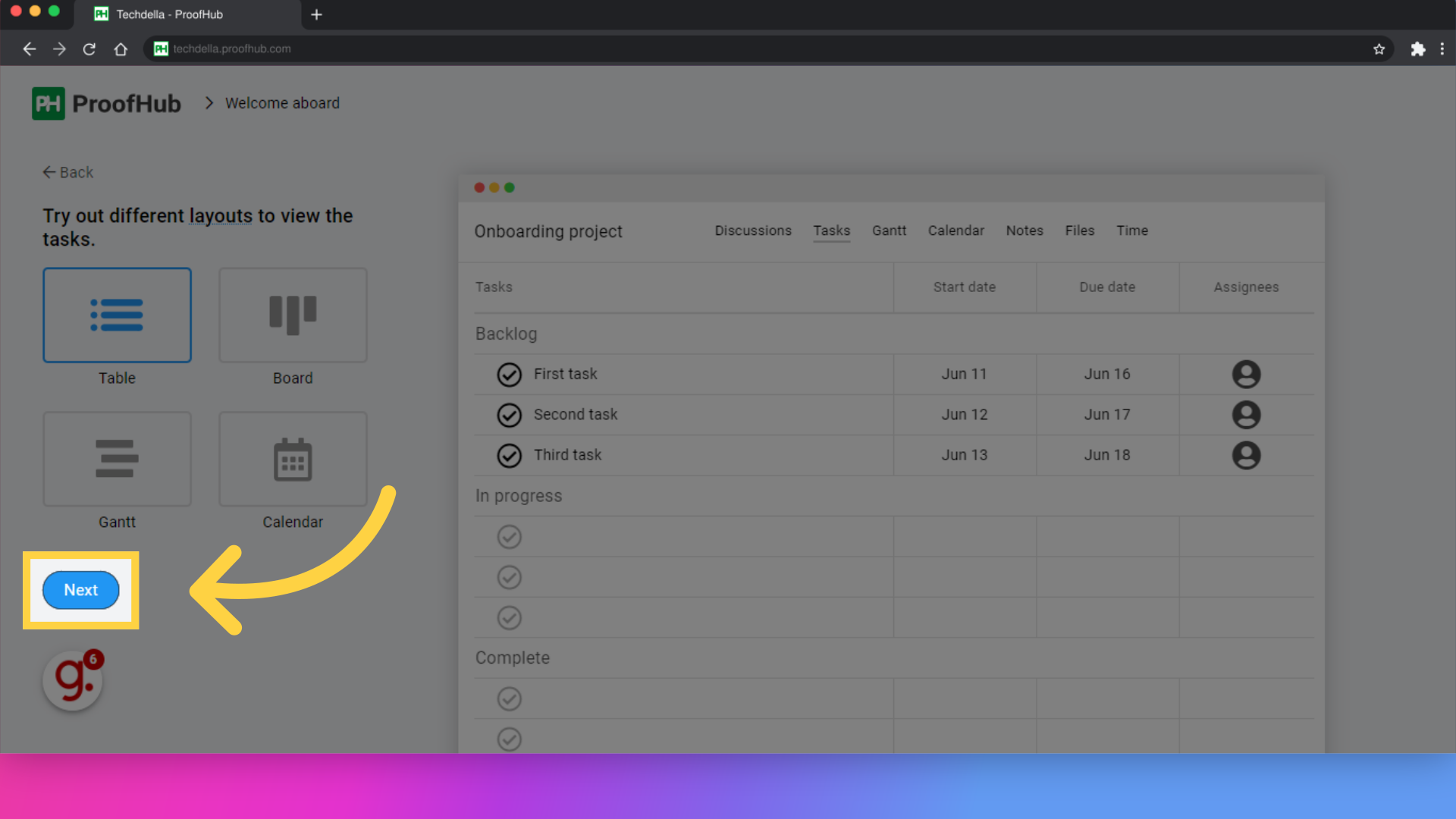
Task: Open the Time tab in project
Action: [x=1131, y=230]
